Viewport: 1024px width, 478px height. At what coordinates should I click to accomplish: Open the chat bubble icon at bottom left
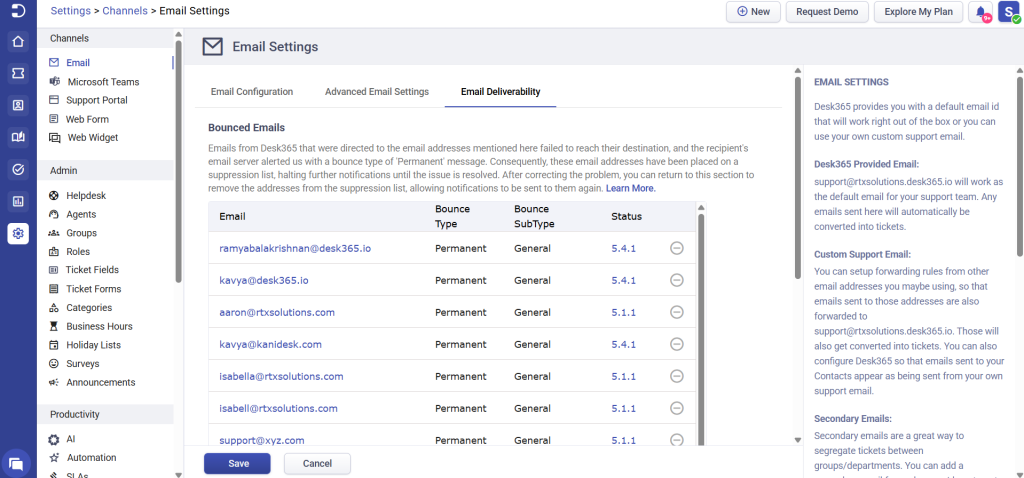(x=17, y=464)
